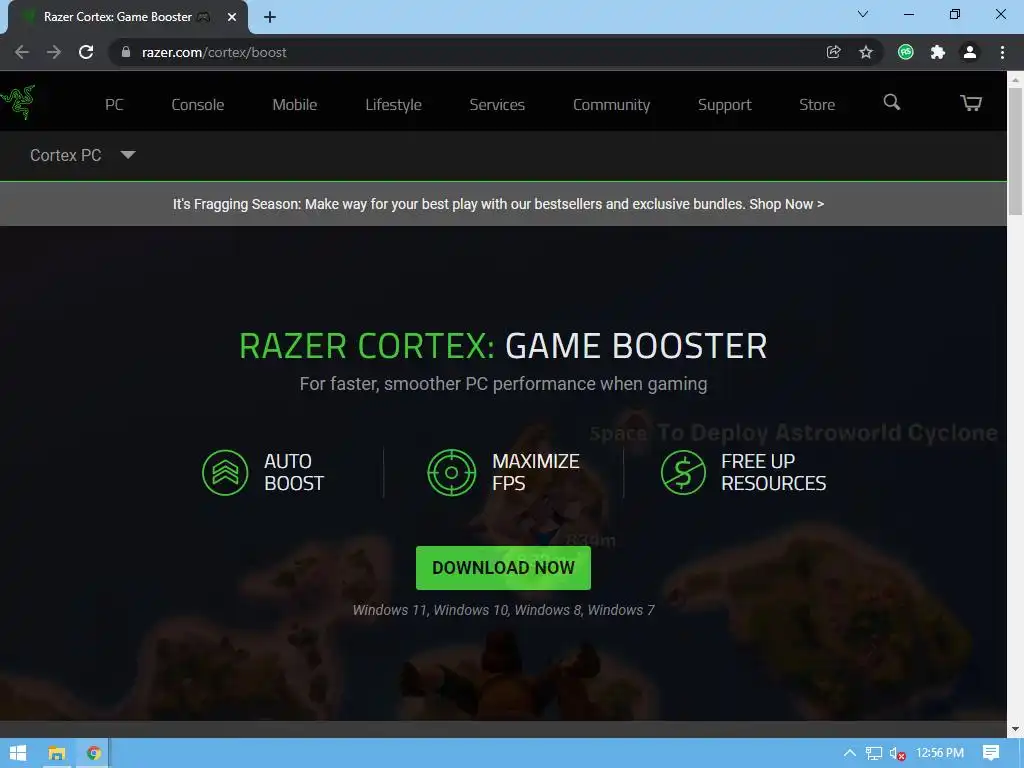Click the faster smoother PC performance subtitle
Image resolution: width=1024 pixels, height=768 pixels.
point(504,384)
